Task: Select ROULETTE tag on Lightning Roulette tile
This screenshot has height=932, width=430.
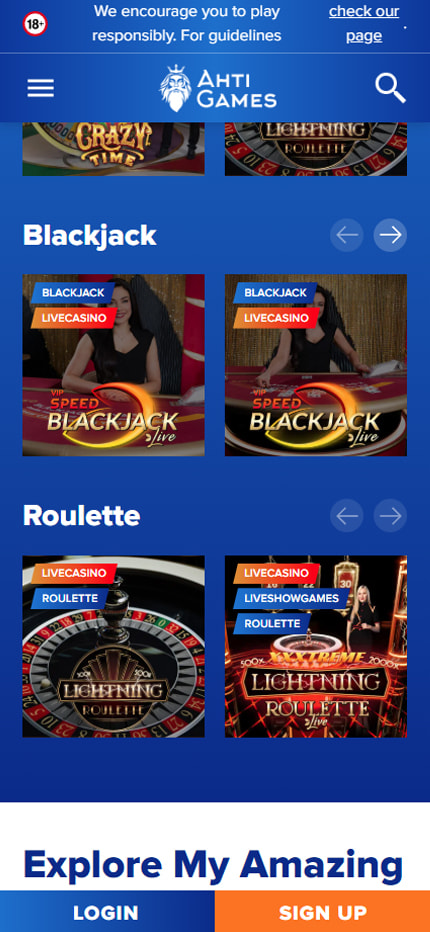Action: coord(70,599)
